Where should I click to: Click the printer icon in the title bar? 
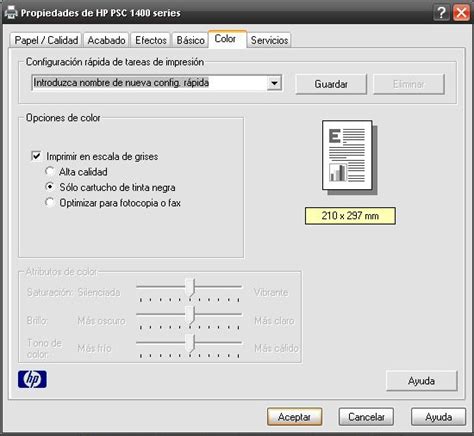click(11, 13)
